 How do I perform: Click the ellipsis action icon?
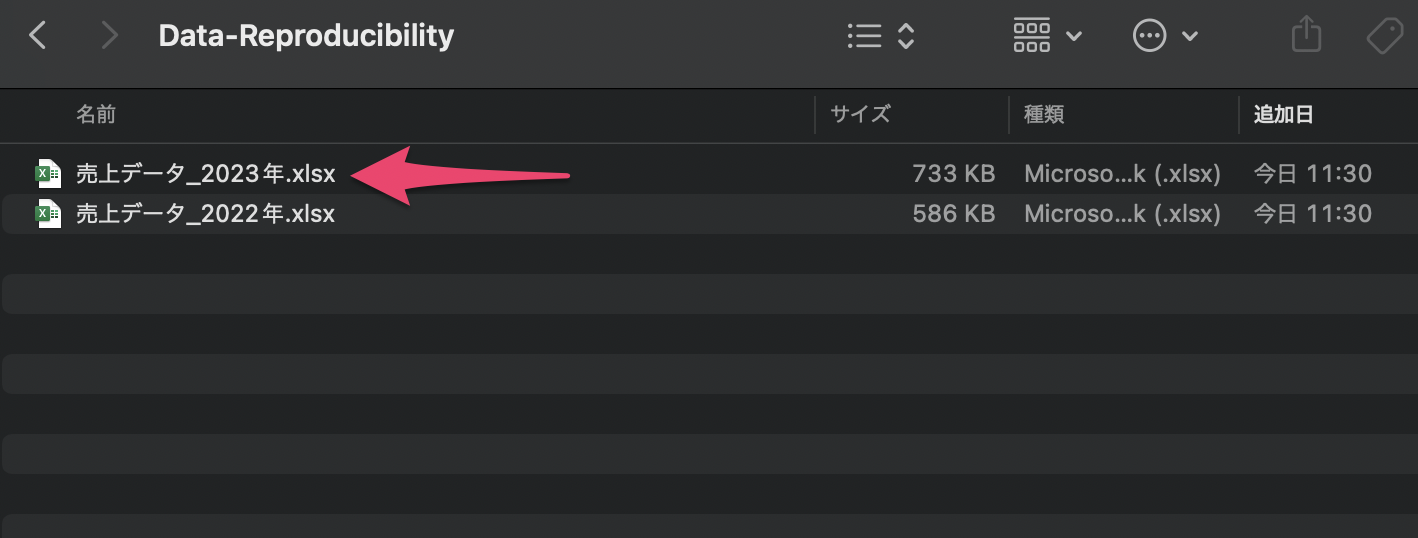[1149, 37]
